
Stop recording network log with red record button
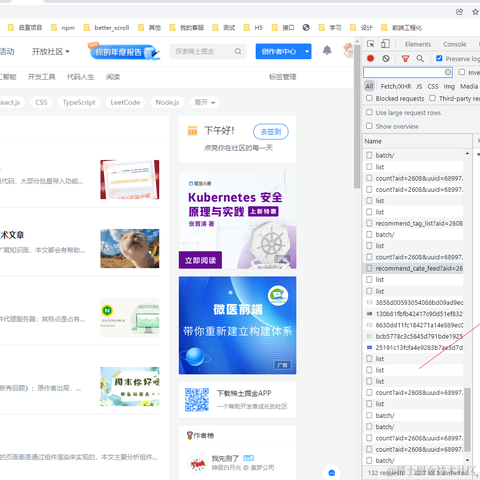[x=370, y=59]
